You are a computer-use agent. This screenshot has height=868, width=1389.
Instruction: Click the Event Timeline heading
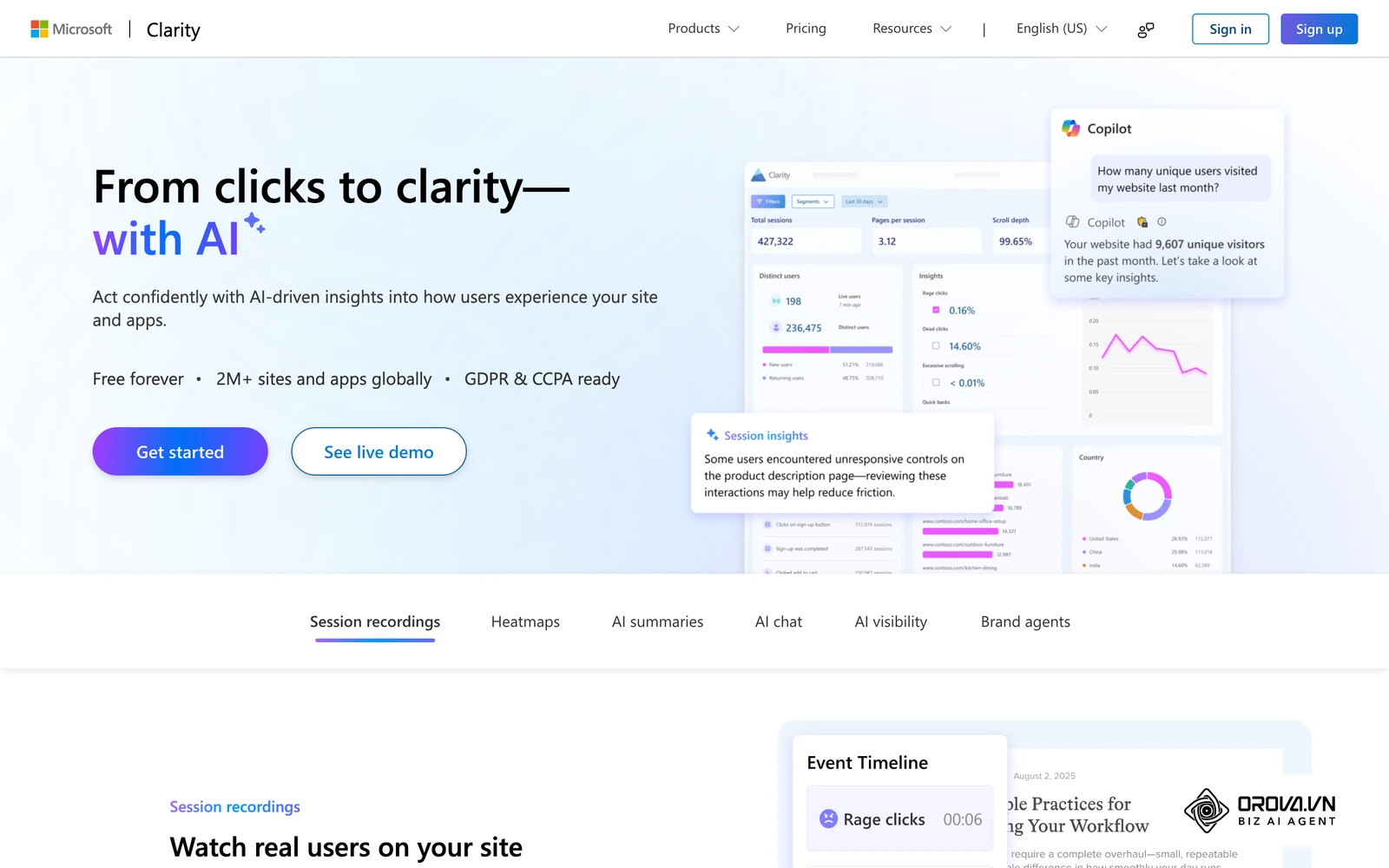click(867, 762)
